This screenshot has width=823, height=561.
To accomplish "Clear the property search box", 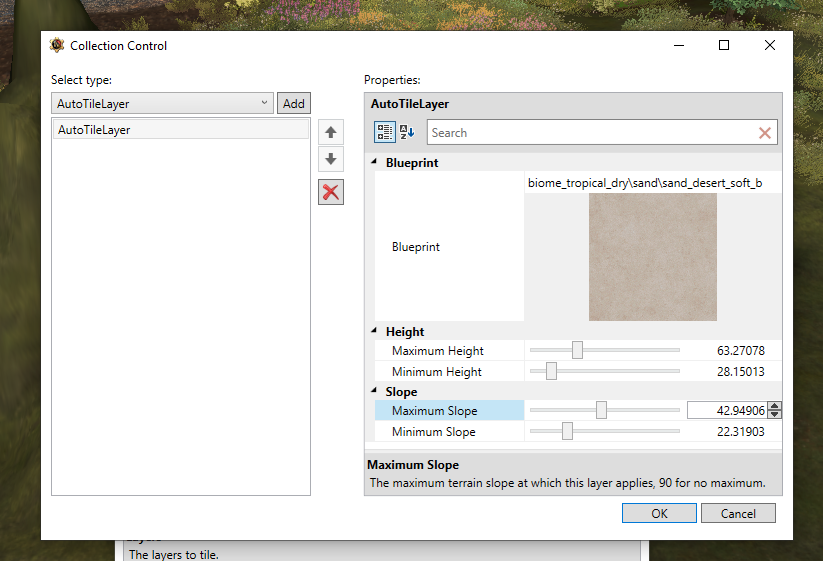I will pyautogui.click(x=765, y=133).
